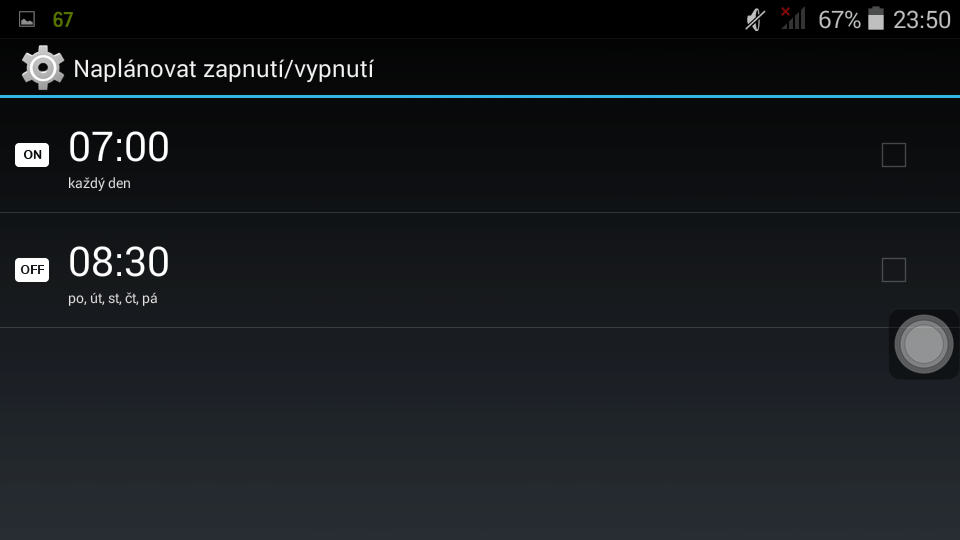The height and width of the screenshot is (540, 960).
Task: Tap the Settings gear icon in header
Action: coord(42,67)
